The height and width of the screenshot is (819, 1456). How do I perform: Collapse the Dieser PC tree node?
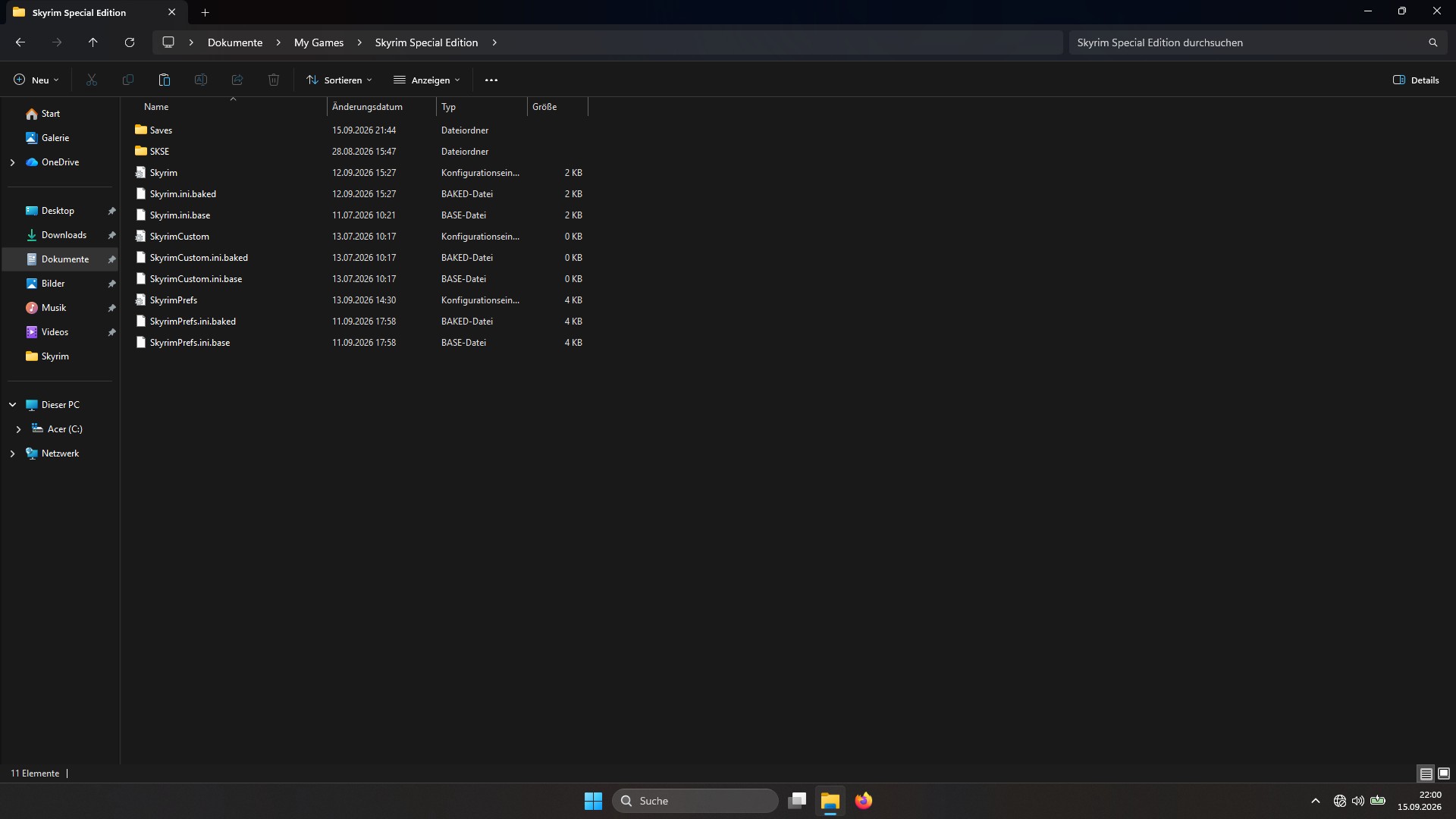pyautogui.click(x=12, y=405)
